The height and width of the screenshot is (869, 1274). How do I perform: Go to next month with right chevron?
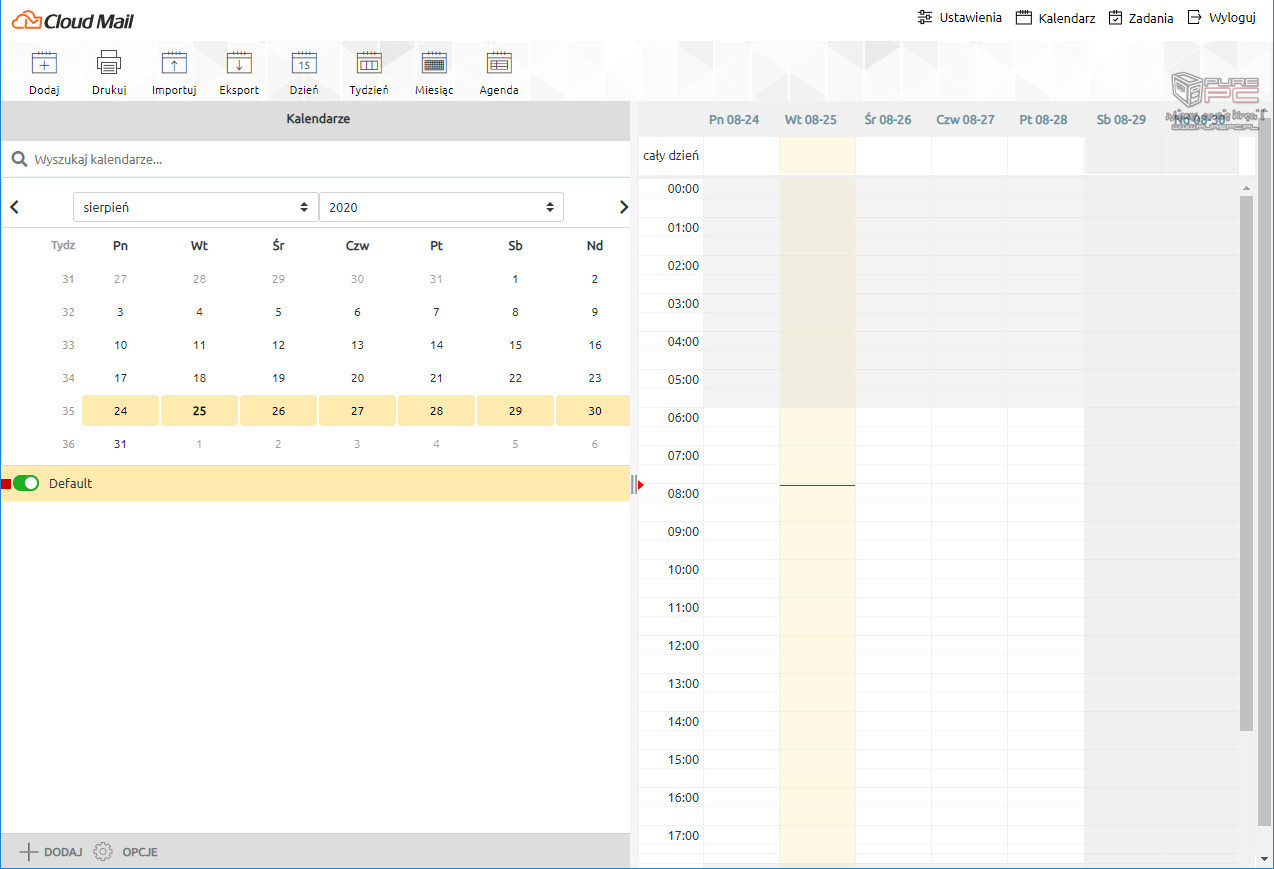624,207
